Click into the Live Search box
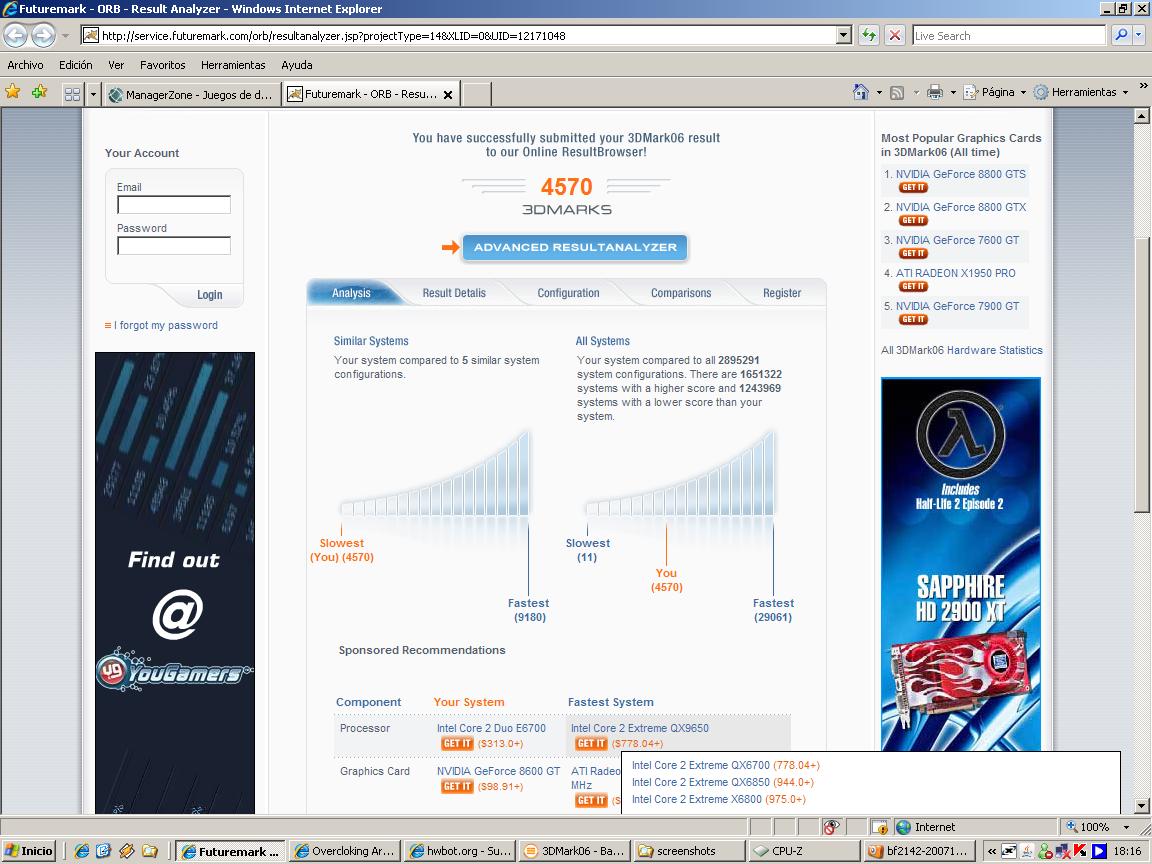 pyautogui.click(x=1009, y=35)
